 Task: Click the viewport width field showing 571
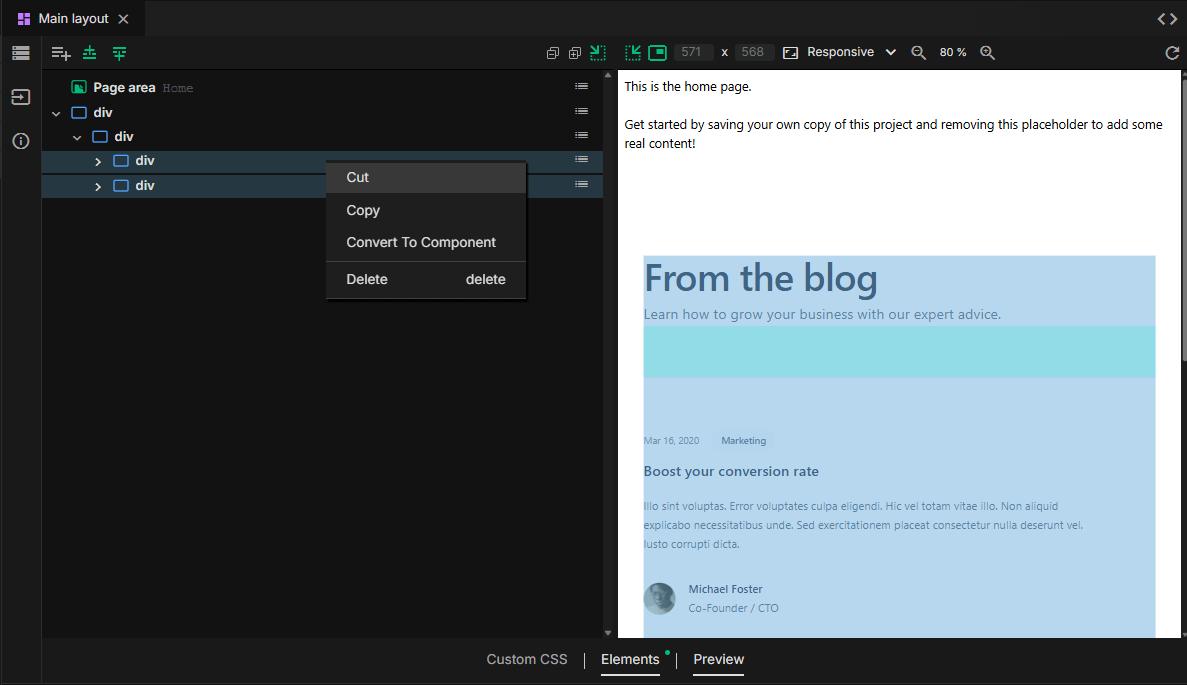691,52
